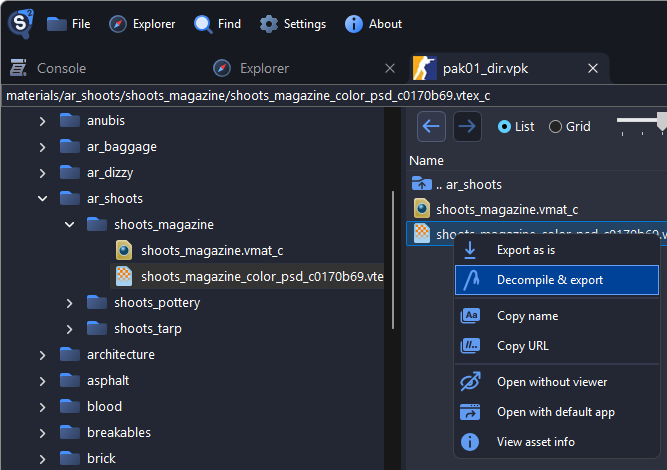The image size is (667, 470).
Task: Adjust the icon size slider handle
Action: pyautogui.click(x=662, y=121)
